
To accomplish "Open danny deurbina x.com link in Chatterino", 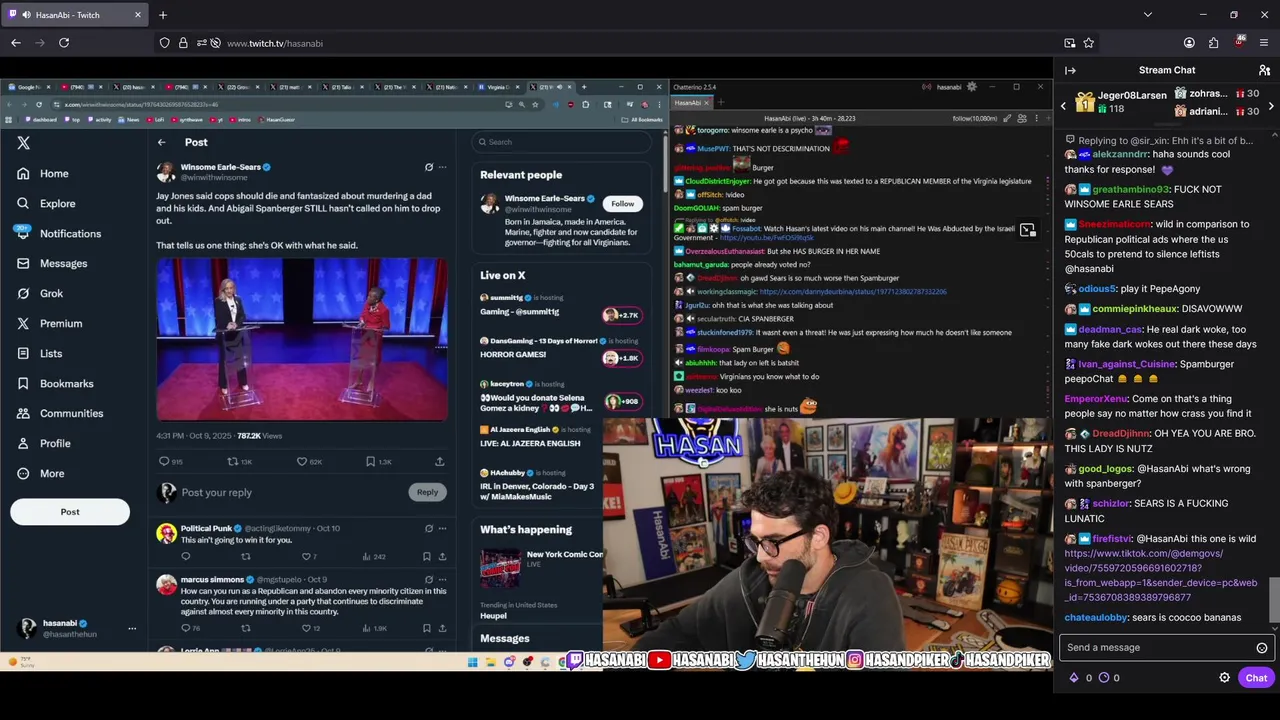I will click(853, 292).
